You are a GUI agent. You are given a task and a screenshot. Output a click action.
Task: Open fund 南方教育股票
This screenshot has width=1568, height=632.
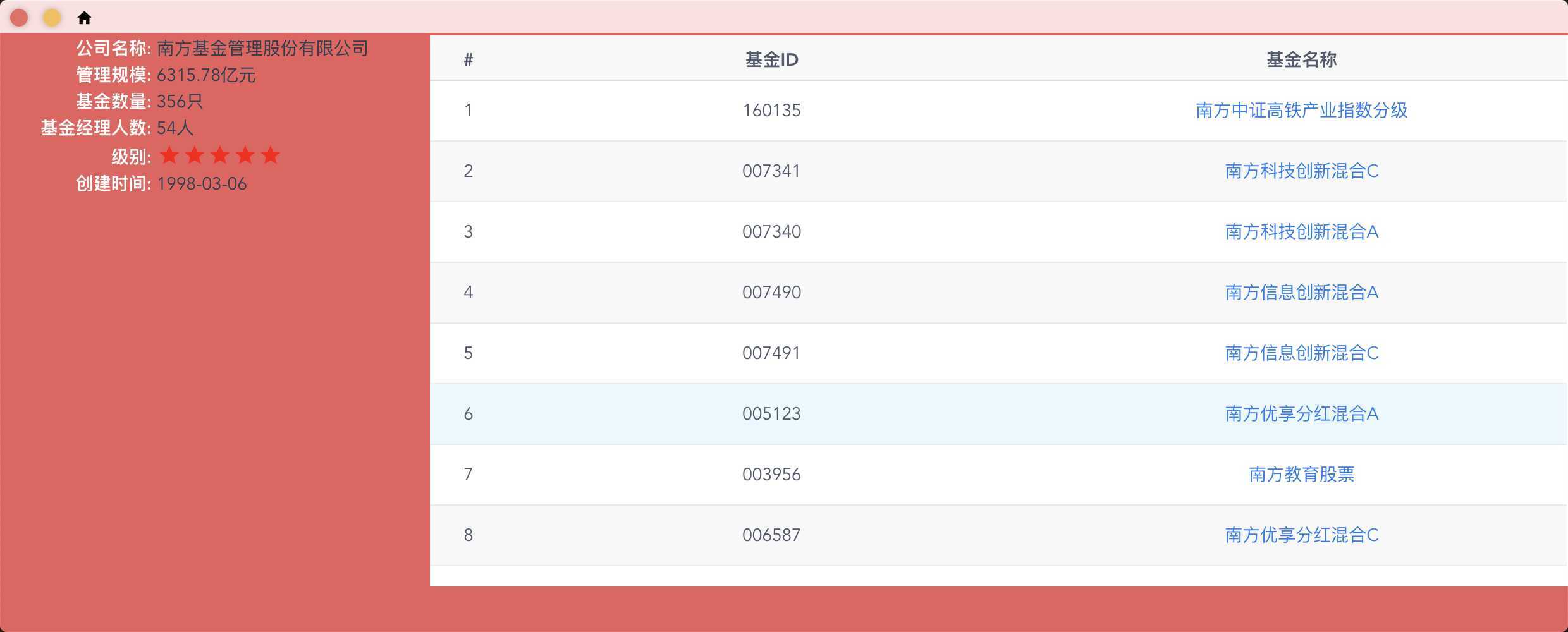[1302, 475]
